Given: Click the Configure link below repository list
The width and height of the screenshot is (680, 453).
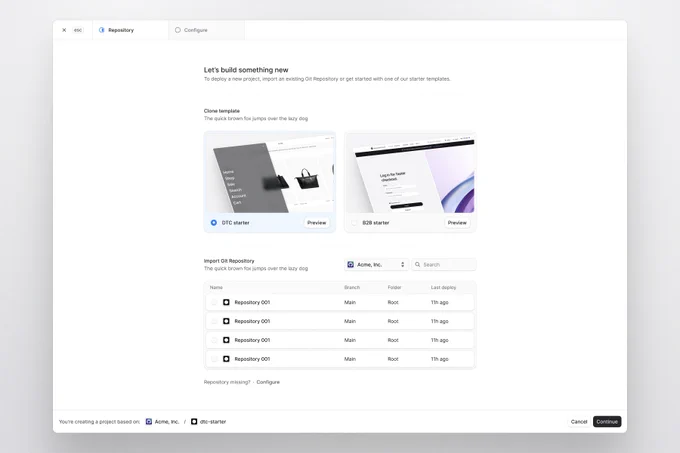Looking at the screenshot, I should coord(268,382).
